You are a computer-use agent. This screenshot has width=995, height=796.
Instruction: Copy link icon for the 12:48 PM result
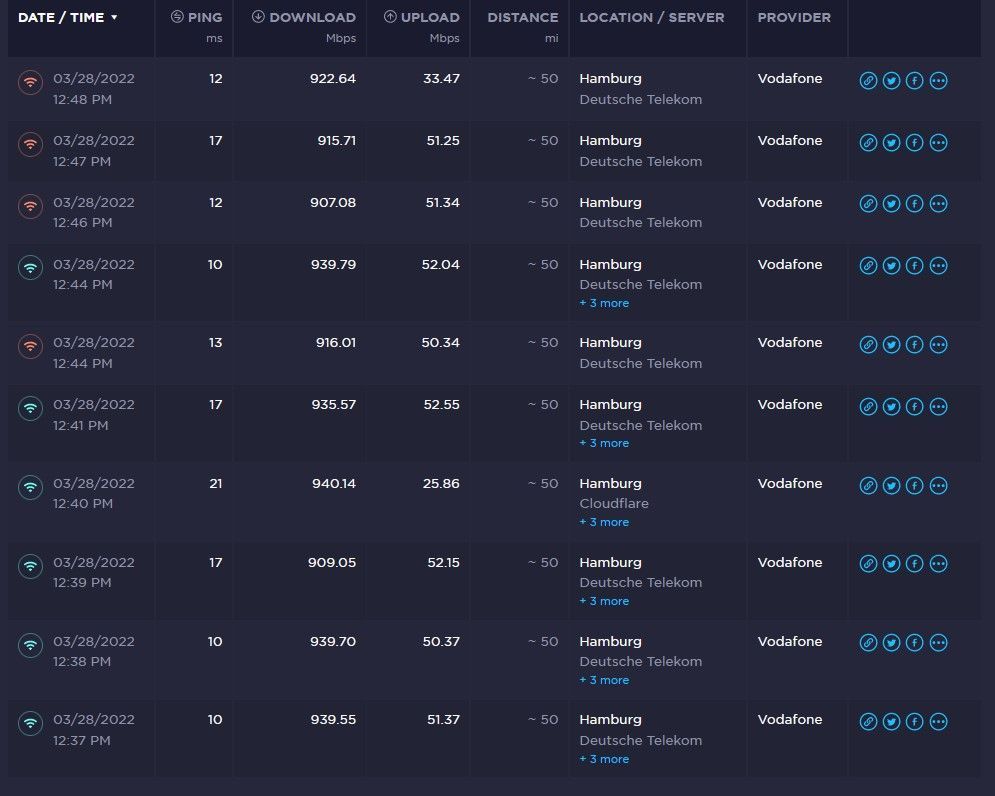(868, 81)
